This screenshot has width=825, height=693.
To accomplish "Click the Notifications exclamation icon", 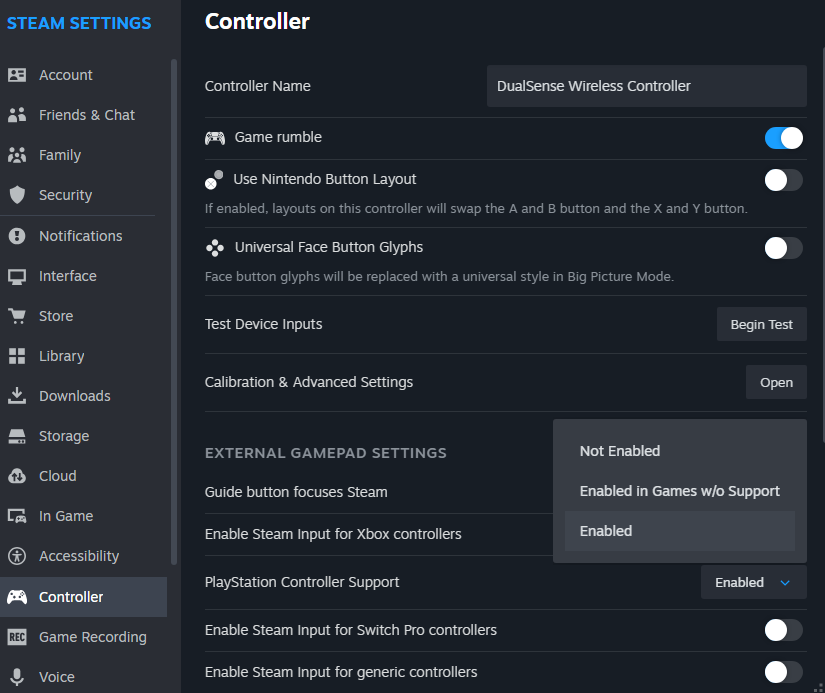I will [x=17, y=236].
